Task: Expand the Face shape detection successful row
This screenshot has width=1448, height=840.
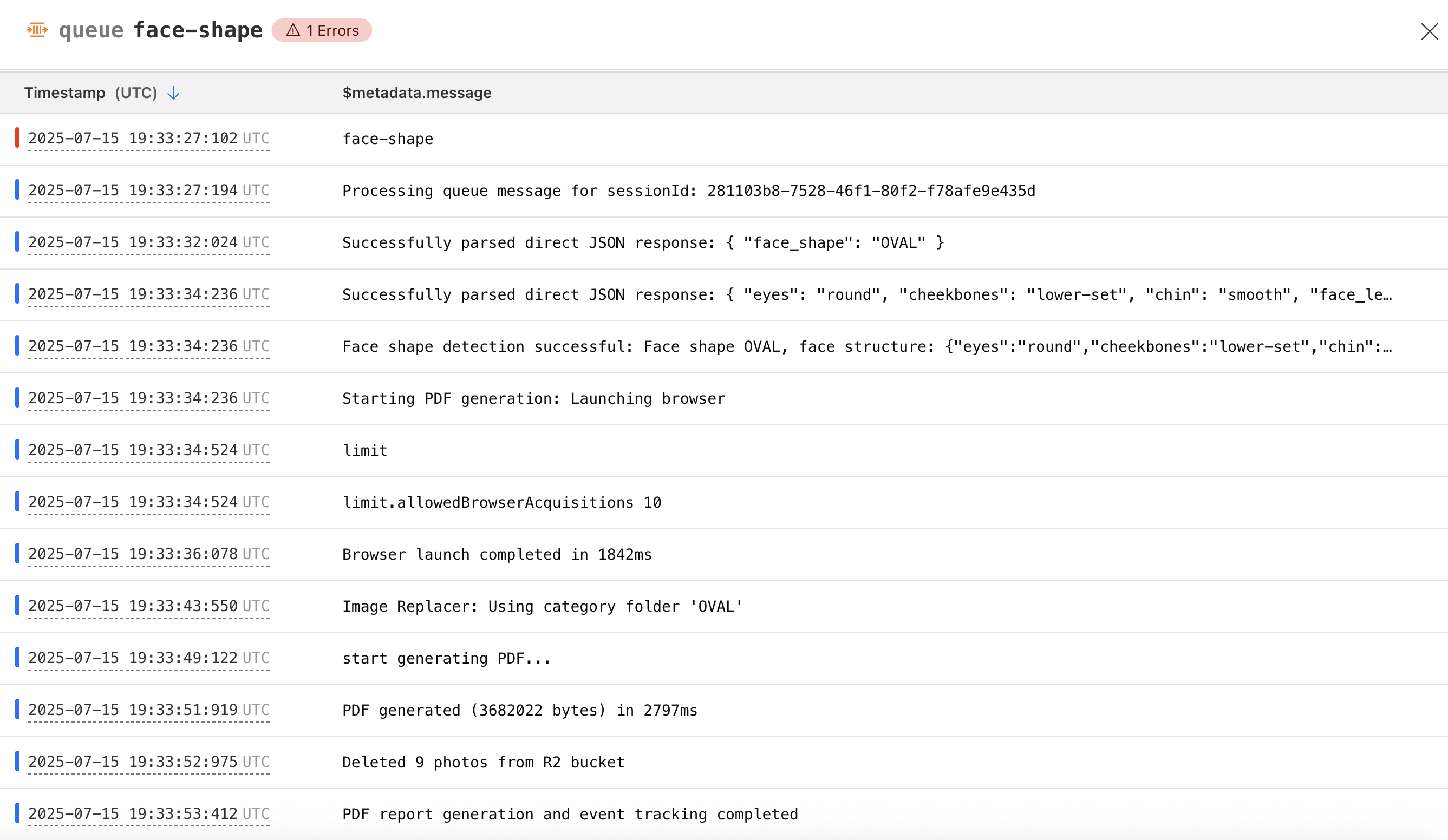Action: tap(866, 347)
